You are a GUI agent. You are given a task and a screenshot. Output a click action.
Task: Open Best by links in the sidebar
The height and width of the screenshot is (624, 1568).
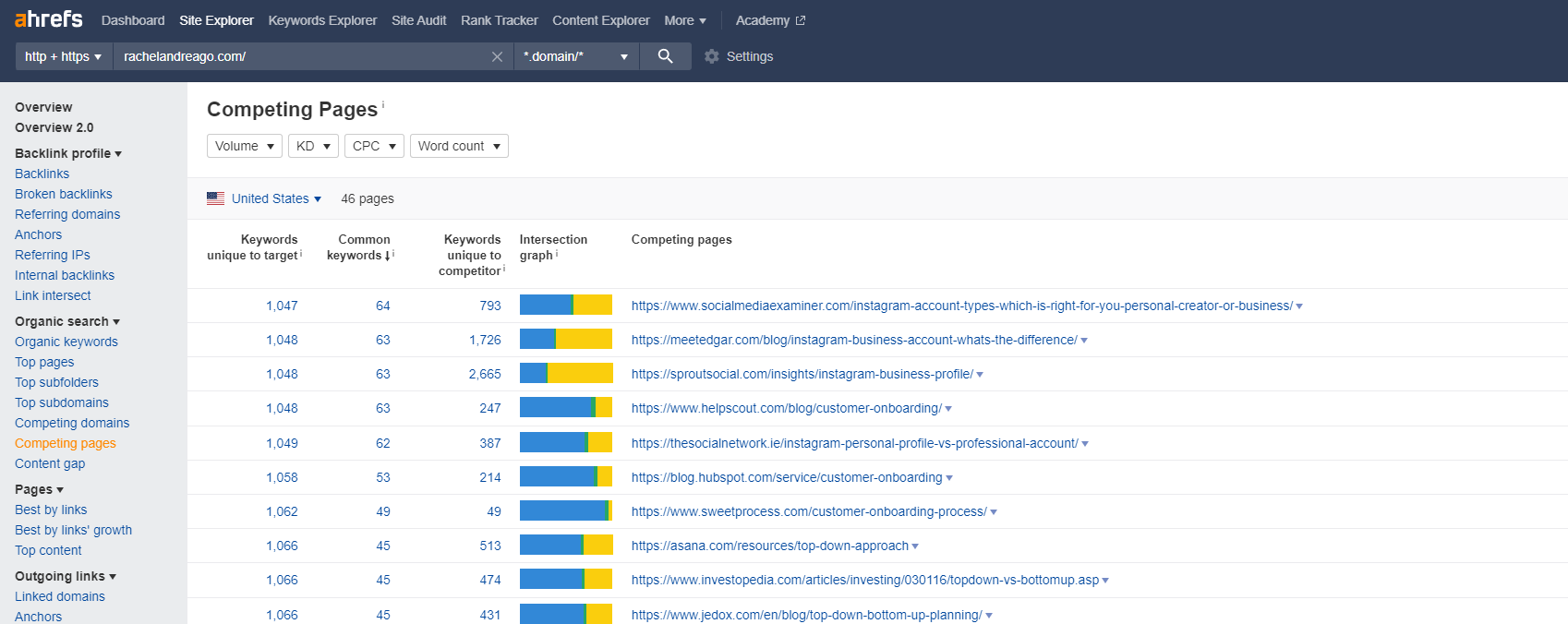coord(51,510)
